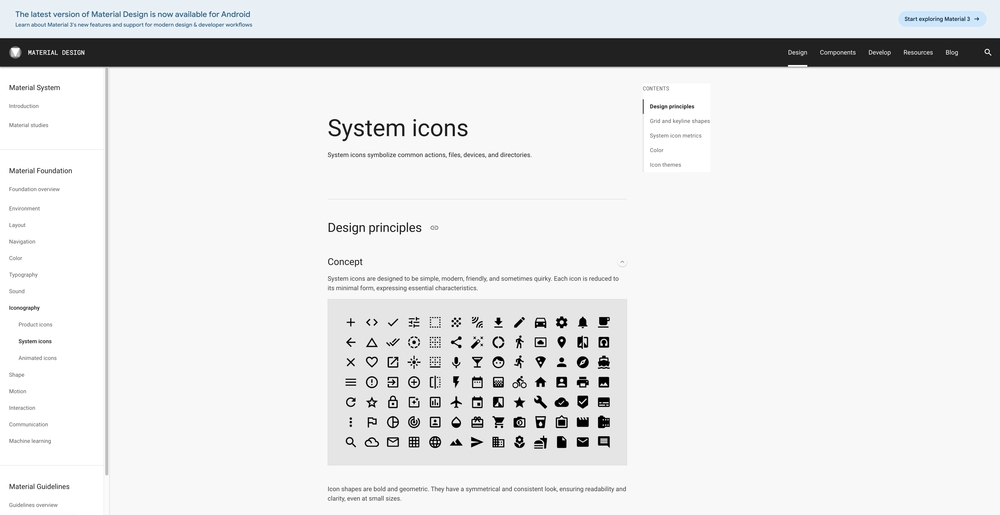Click the notification bell icon in the grid
Screen dimensions: 1000x515
pyautogui.click(x=582, y=323)
